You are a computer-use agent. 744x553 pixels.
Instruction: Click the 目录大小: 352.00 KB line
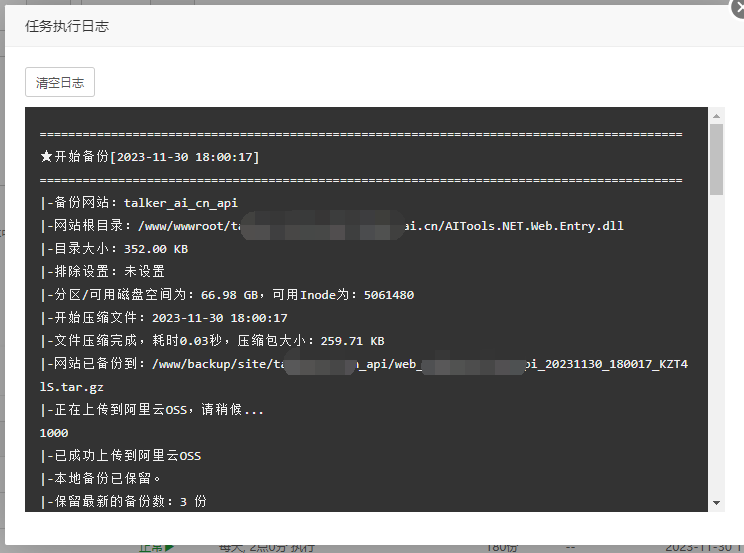coord(114,249)
